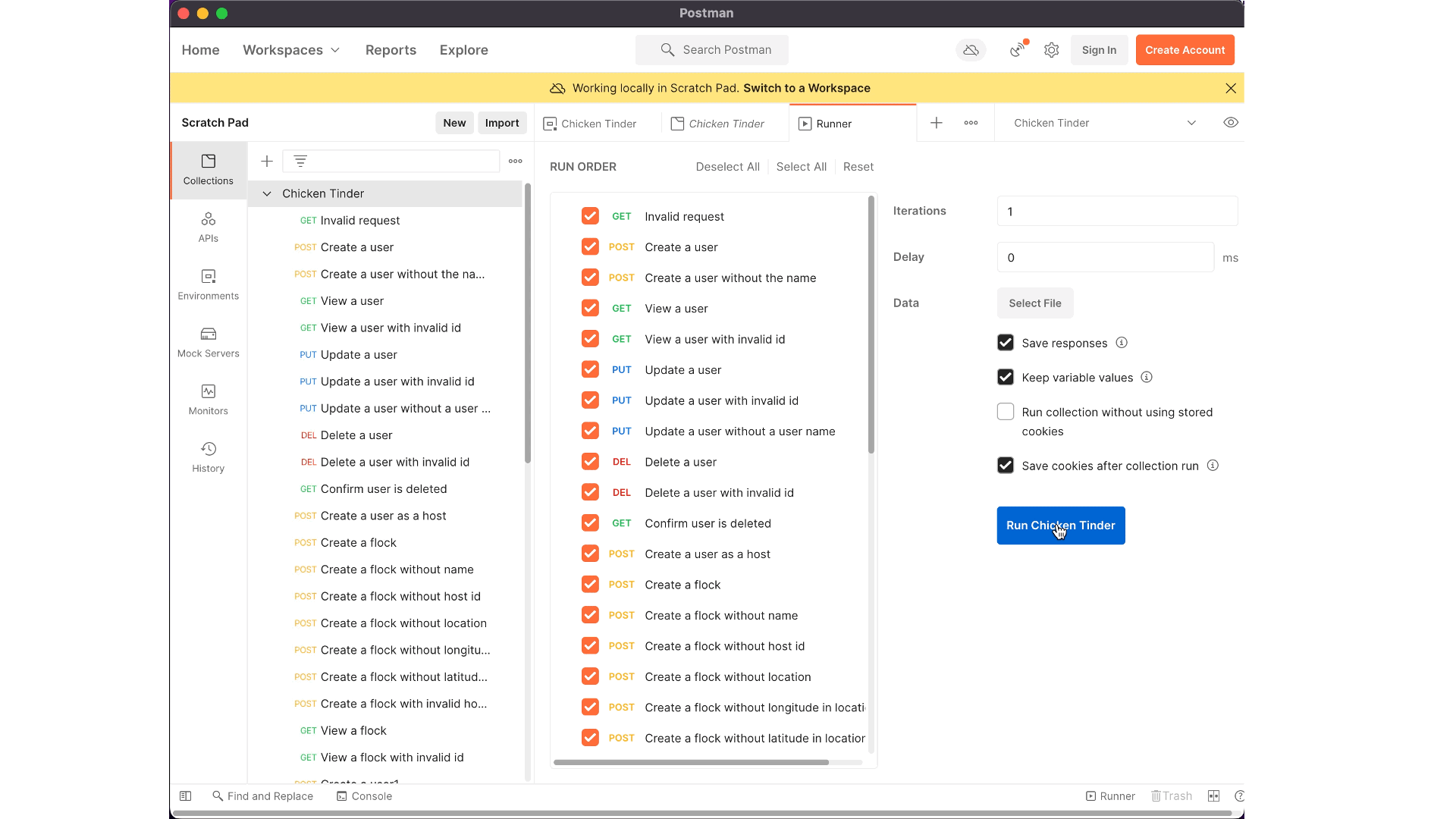This screenshot has height=819, width=1456.
Task: Open Find and Replace in status bar
Action: point(263,795)
